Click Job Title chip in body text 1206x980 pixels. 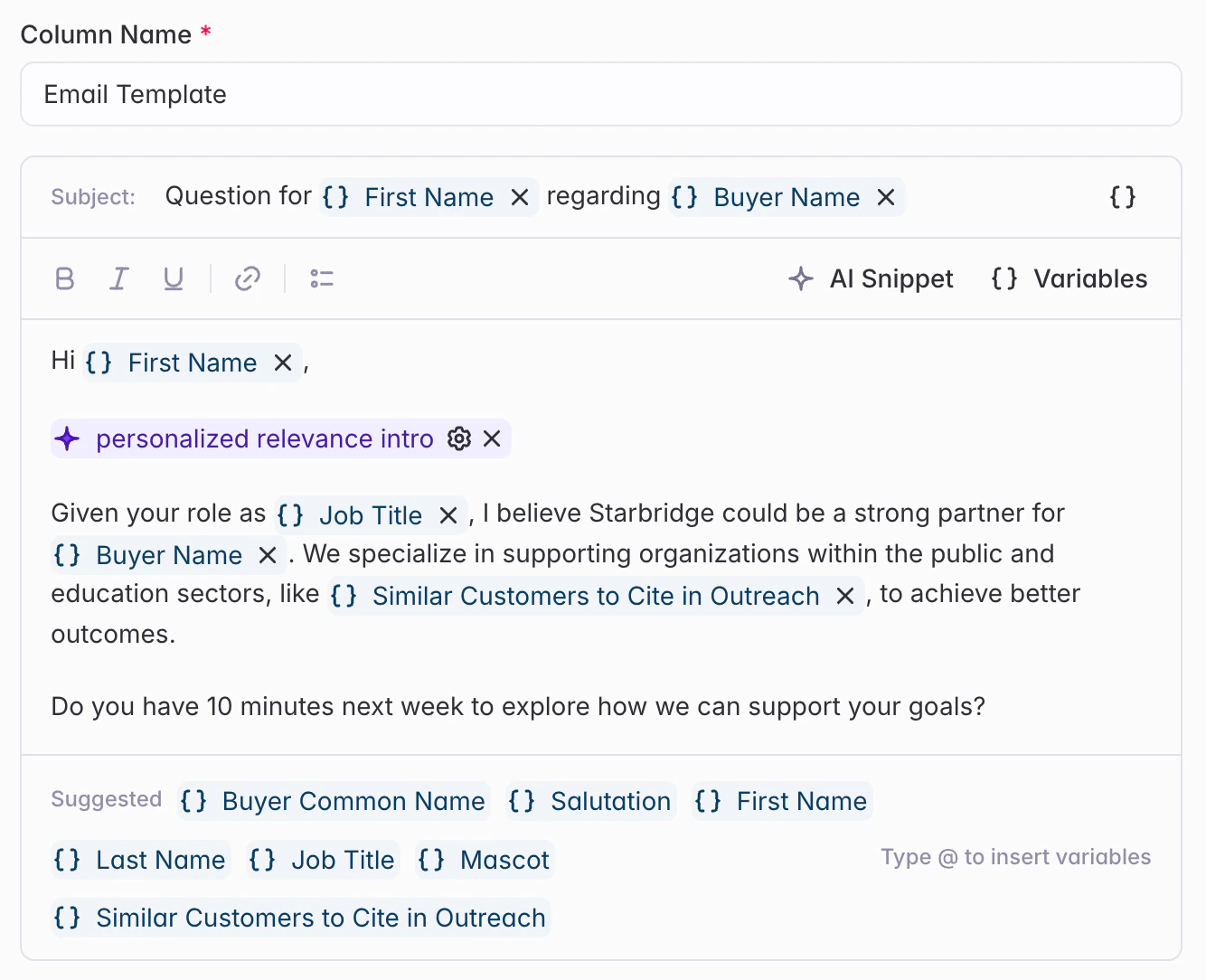point(371,515)
